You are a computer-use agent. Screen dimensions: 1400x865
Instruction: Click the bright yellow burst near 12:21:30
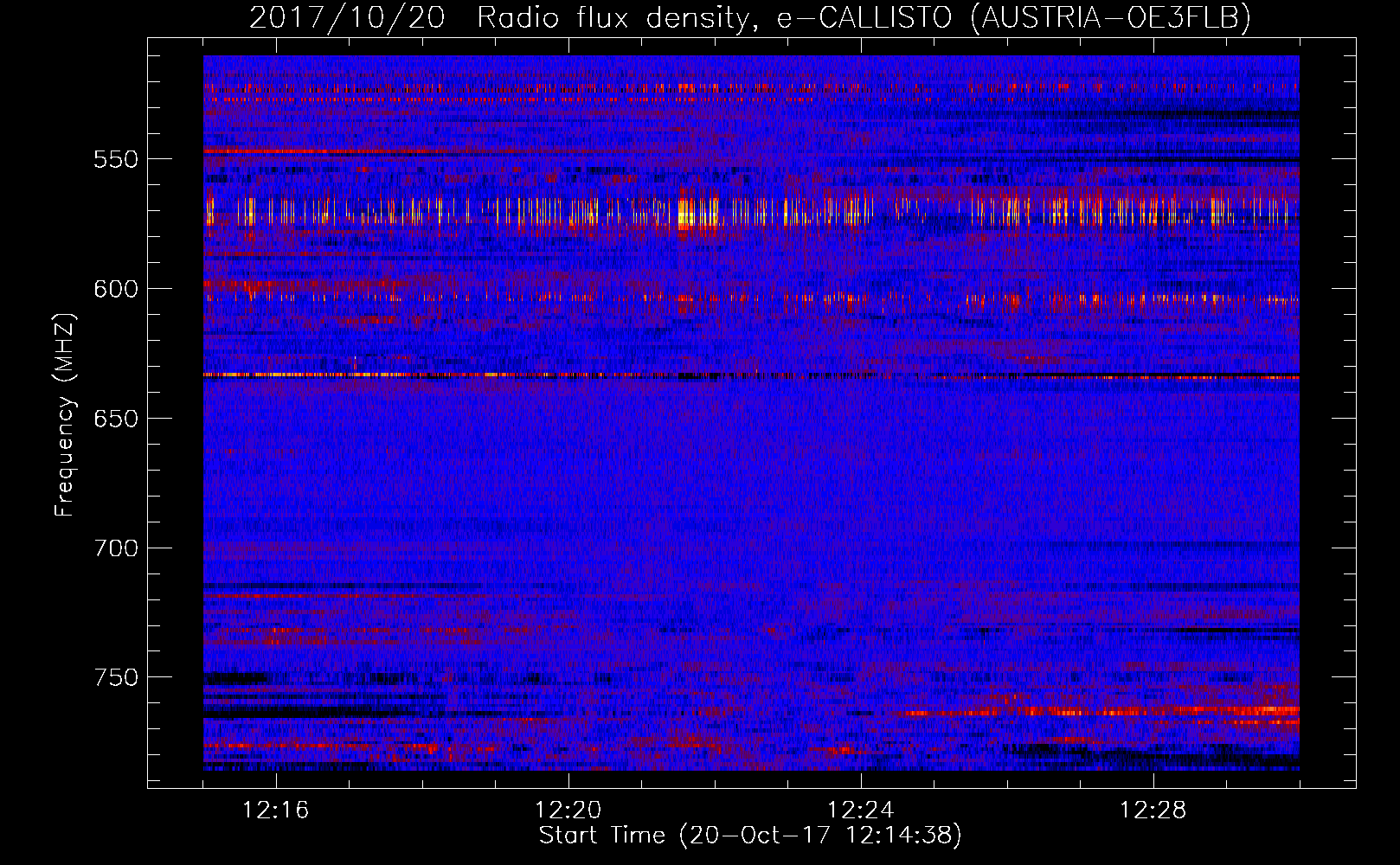click(685, 212)
